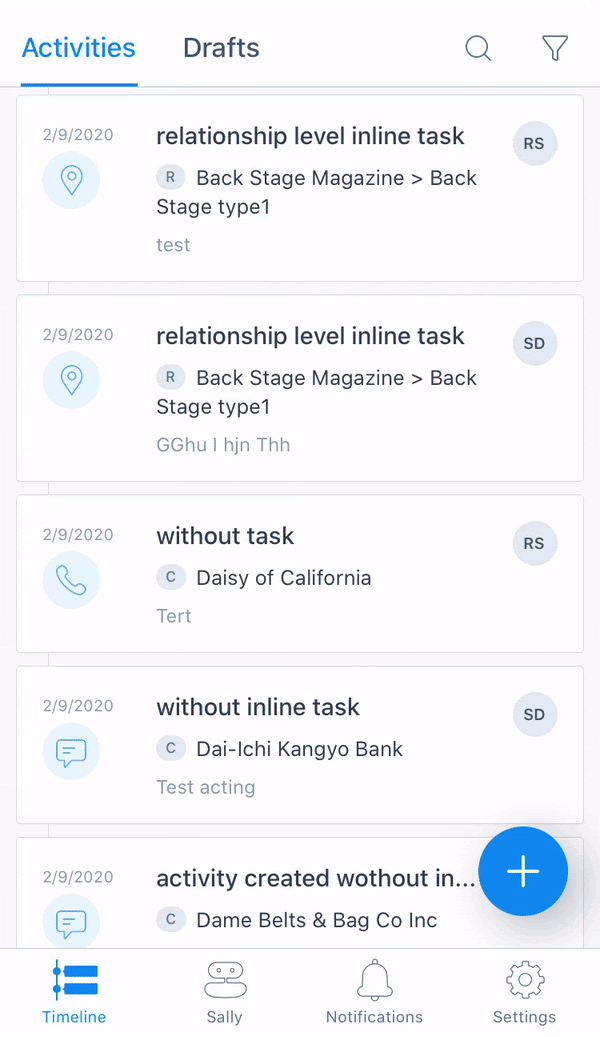Open search with the magnifier icon
Viewport: 600px width, 1037px height.
(x=478, y=48)
